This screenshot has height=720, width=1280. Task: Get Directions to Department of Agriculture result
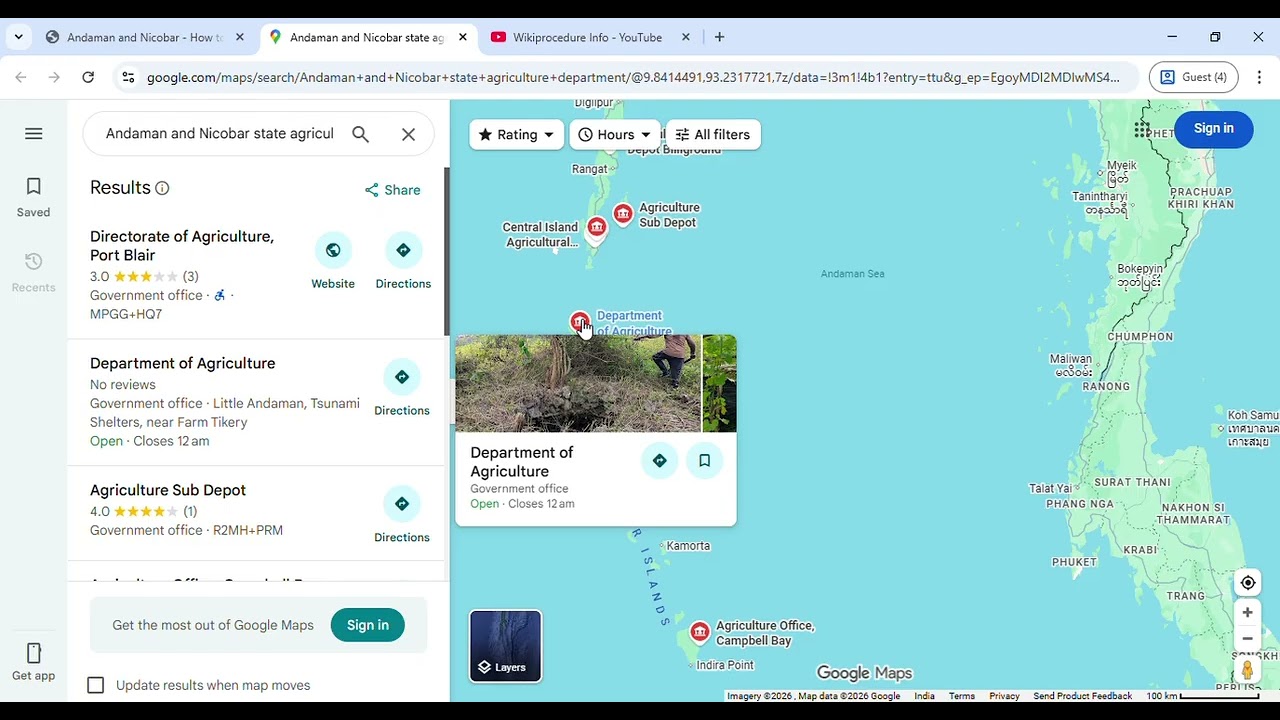click(402, 389)
